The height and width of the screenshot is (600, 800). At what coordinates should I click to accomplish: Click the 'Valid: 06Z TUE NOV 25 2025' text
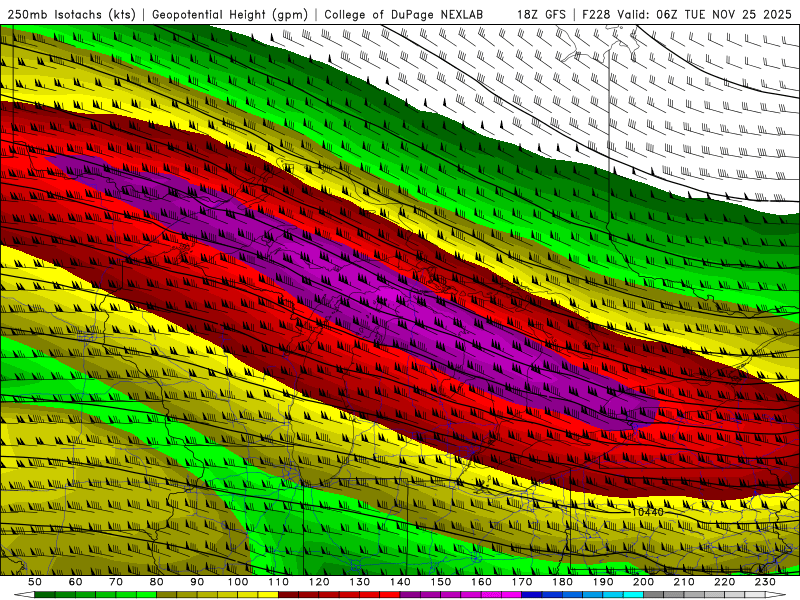[706, 14]
